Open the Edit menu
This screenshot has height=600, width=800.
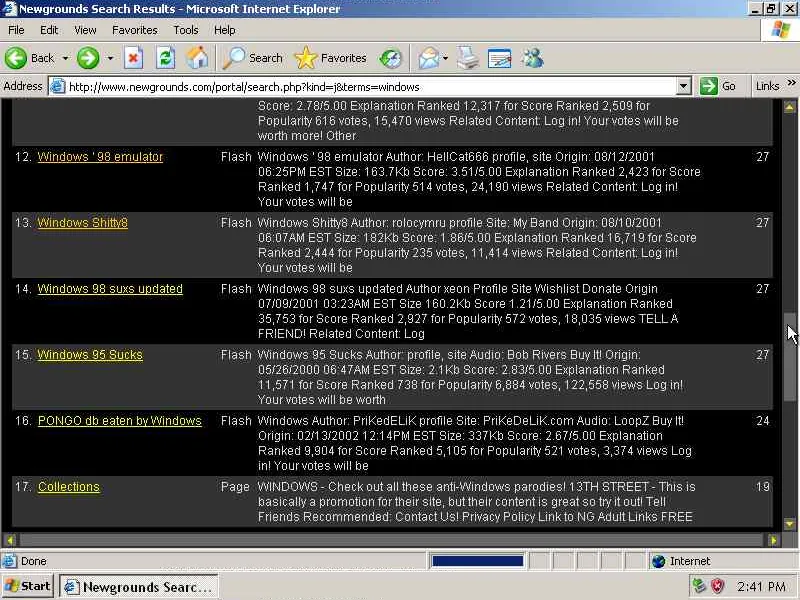tap(49, 30)
